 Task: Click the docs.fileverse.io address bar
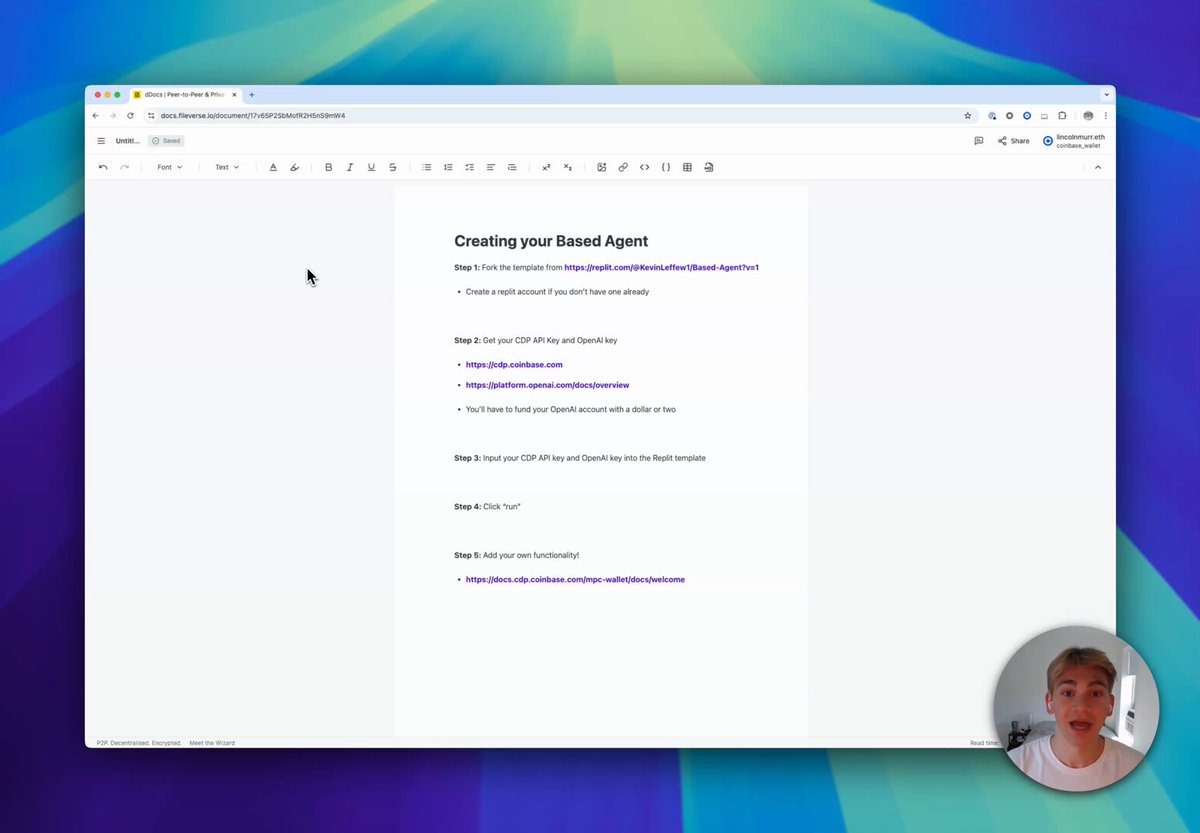click(560, 116)
